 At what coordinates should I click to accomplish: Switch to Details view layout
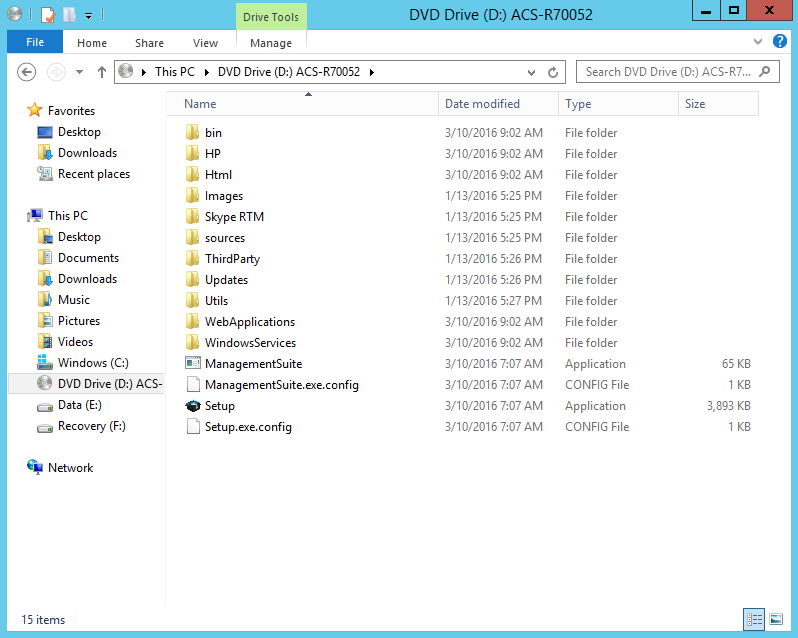tap(754, 619)
